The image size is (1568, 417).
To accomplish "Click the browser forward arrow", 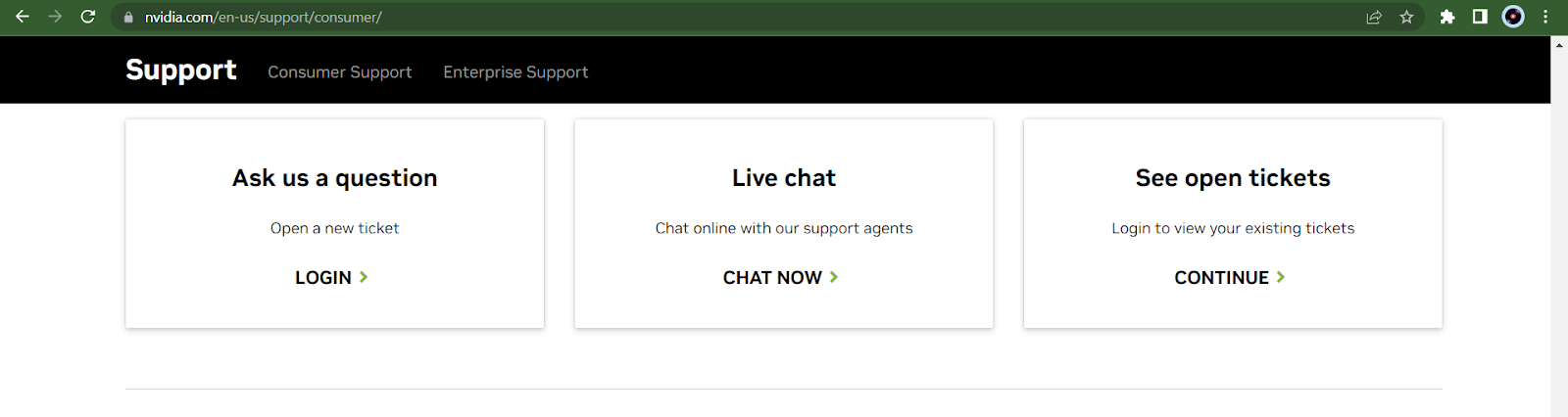I will coord(55,17).
